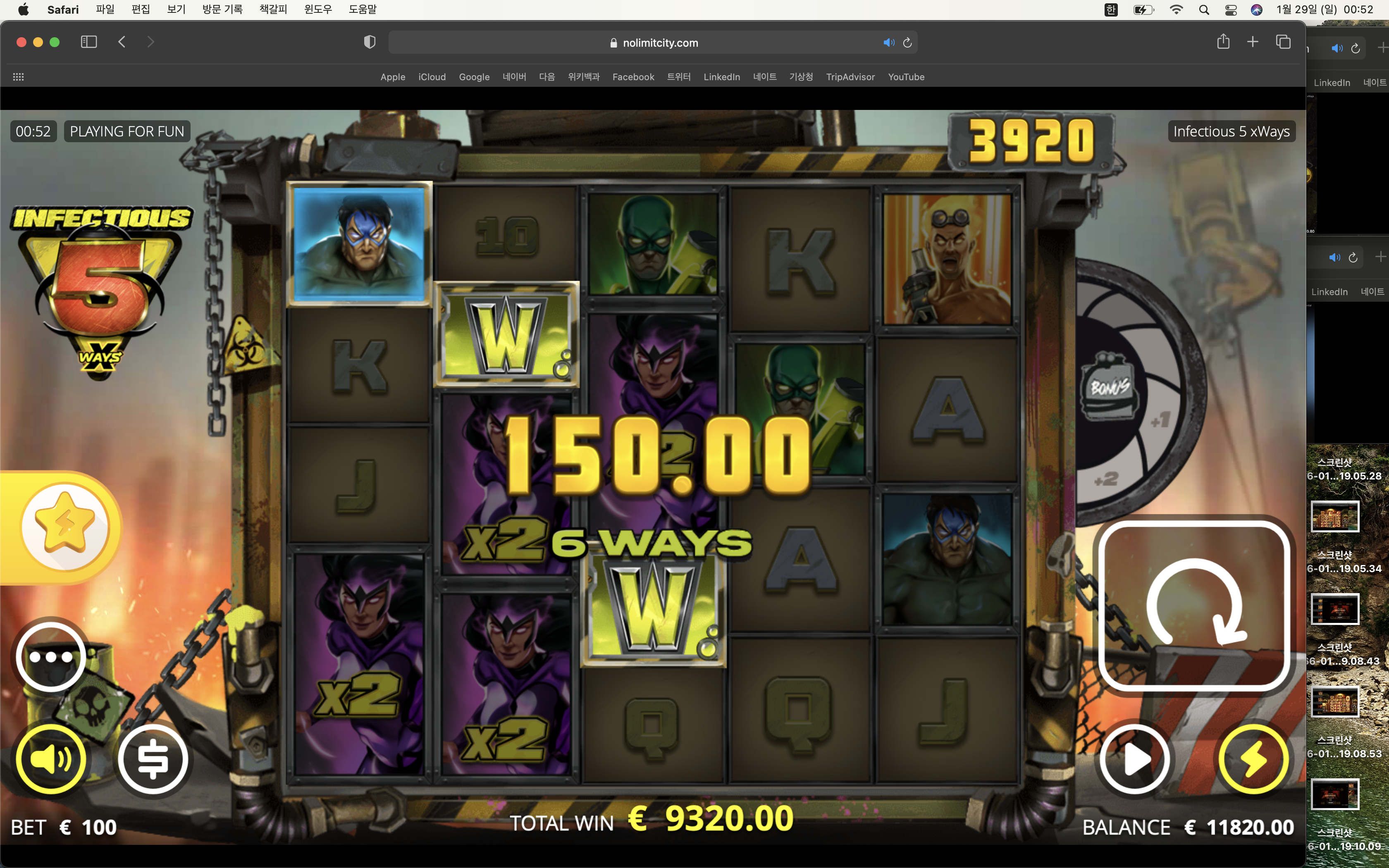Open the Apple bookmark
This screenshot has height=868, width=1389.
pyautogui.click(x=393, y=77)
